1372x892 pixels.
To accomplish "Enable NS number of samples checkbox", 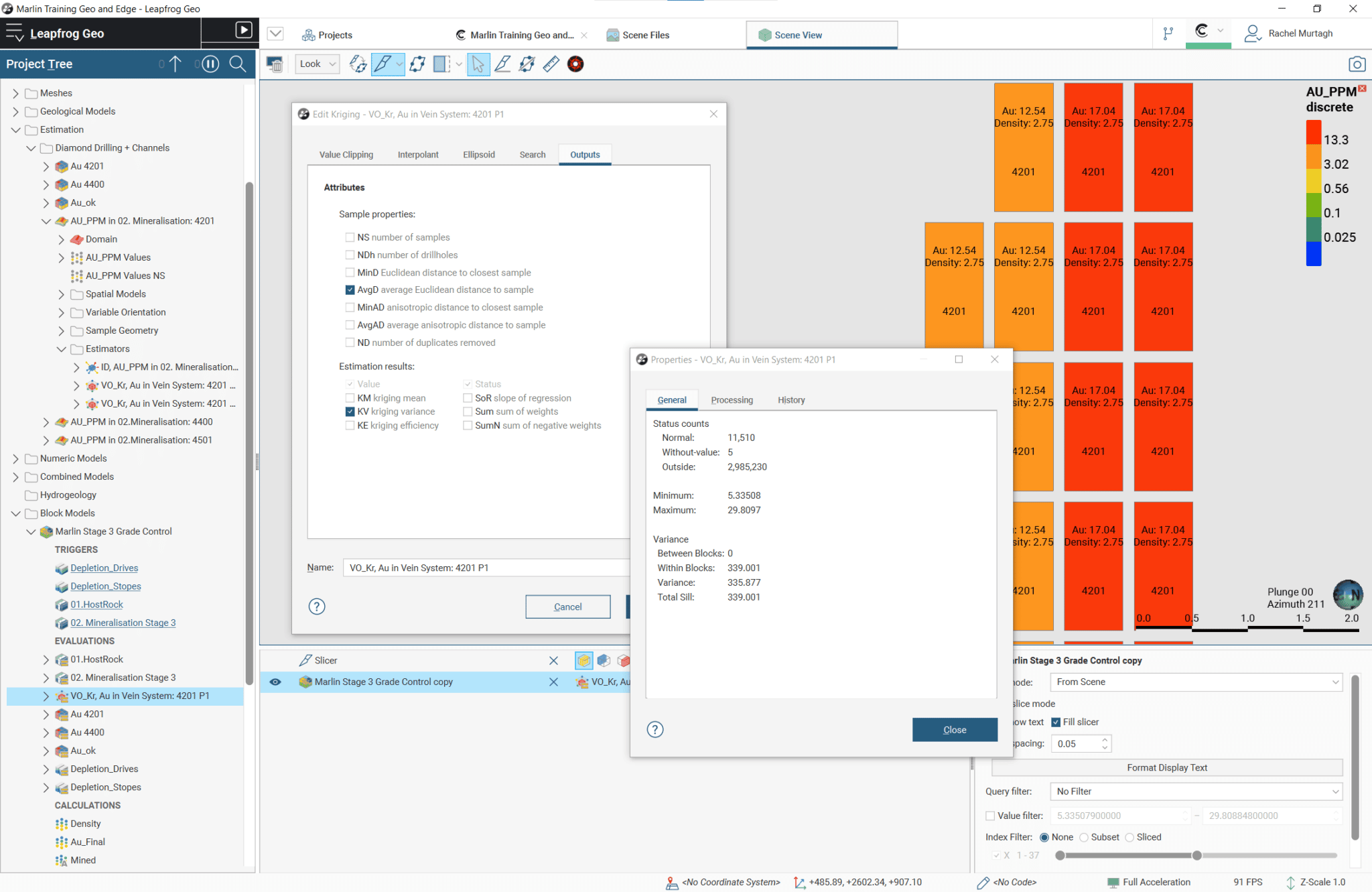I will (x=350, y=237).
